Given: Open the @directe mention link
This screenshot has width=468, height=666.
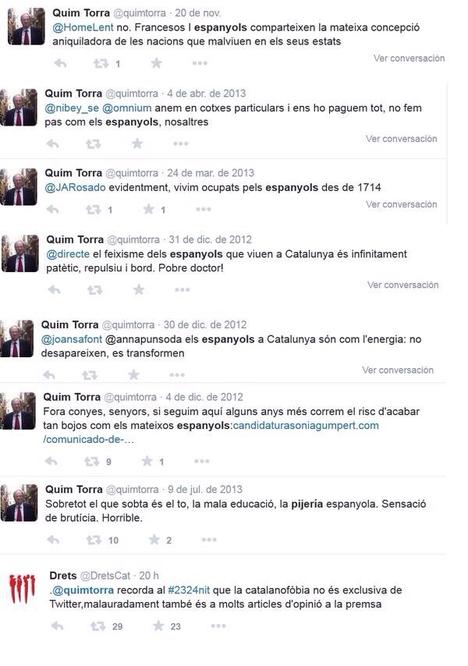Looking at the screenshot, I should [x=68, y=254].
